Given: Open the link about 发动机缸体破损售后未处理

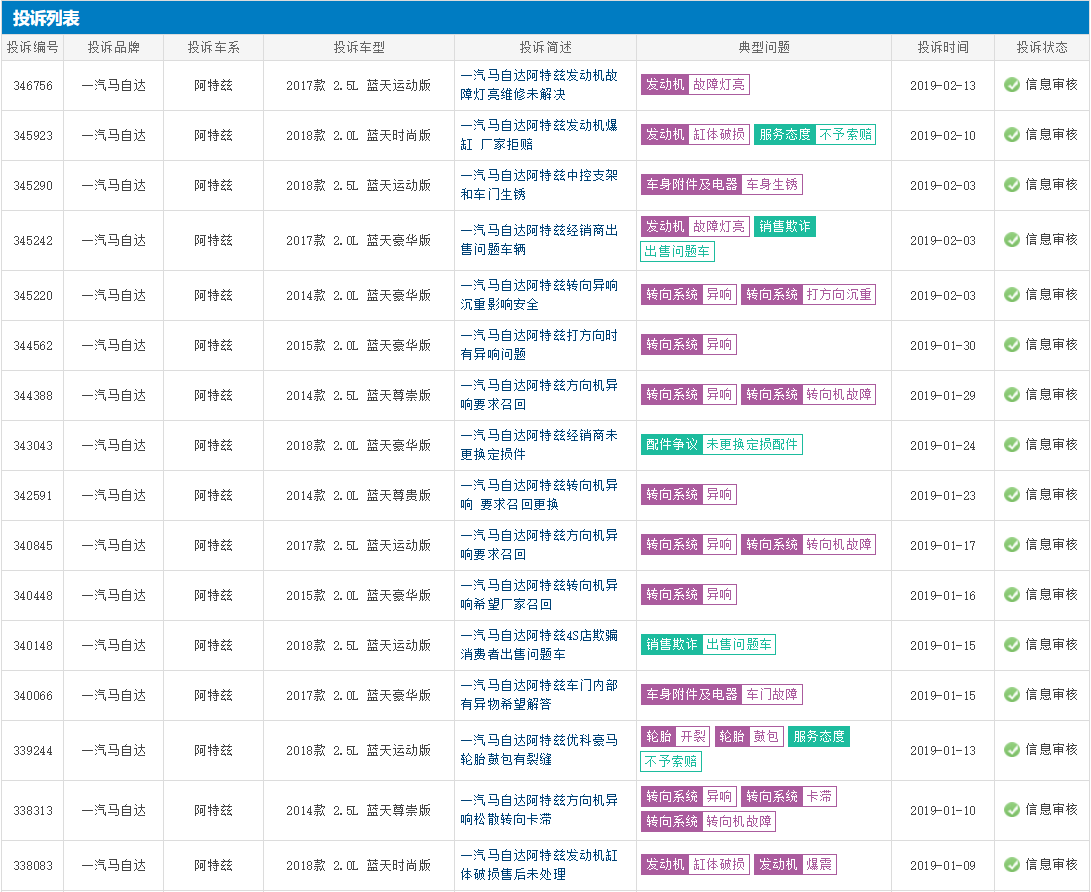Looking at the screenshot, I should point(539,866).
